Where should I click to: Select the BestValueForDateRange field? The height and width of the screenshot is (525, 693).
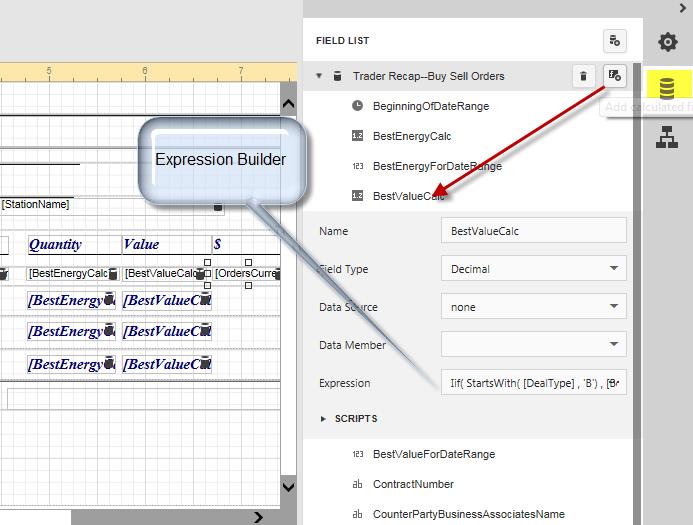433,454
